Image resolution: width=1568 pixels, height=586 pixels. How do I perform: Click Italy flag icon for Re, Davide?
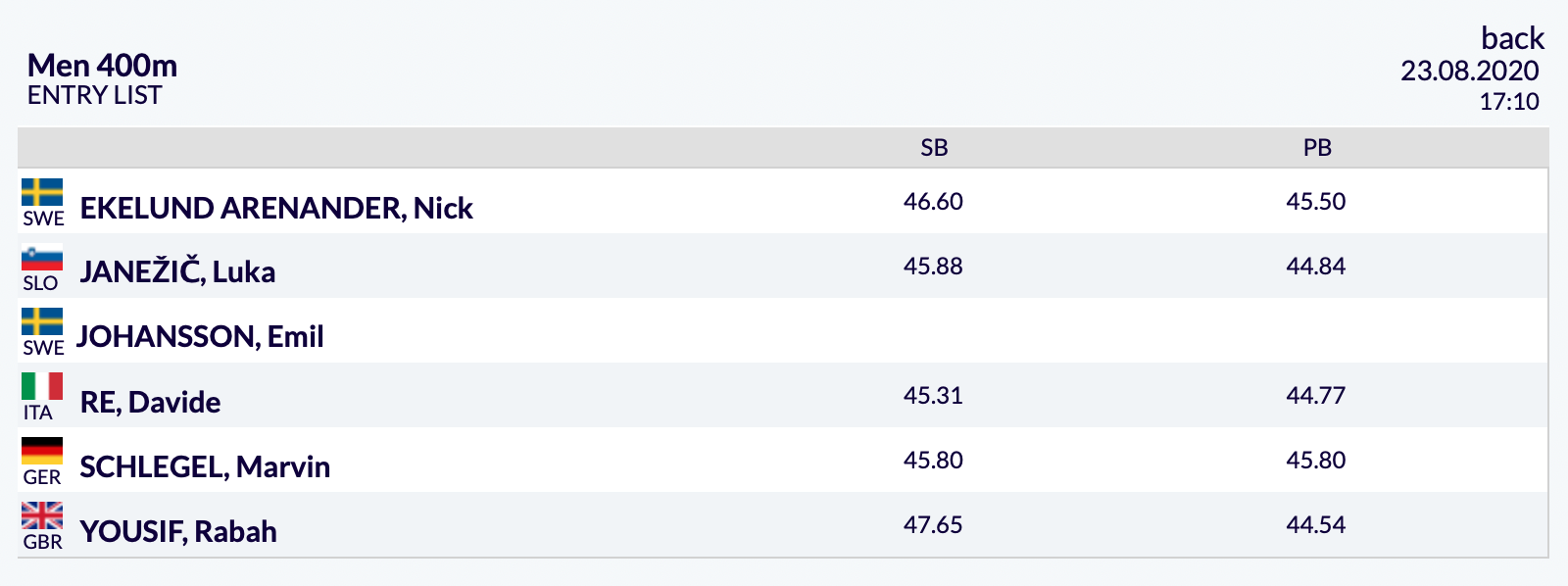pyautogui.click(x=42, y=386)
